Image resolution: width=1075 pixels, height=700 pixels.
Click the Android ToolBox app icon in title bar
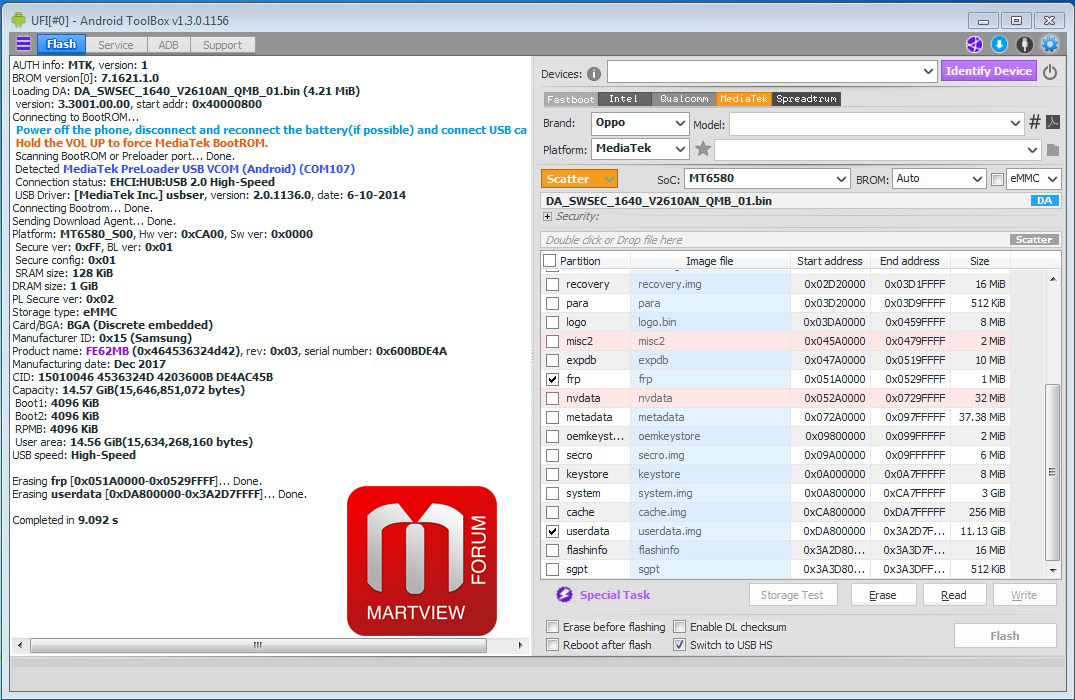(x=19, y=20)
